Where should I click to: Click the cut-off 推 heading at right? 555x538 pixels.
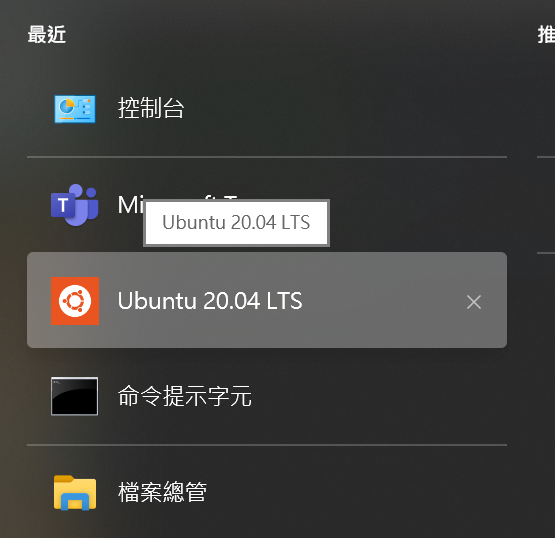[546, 35]
